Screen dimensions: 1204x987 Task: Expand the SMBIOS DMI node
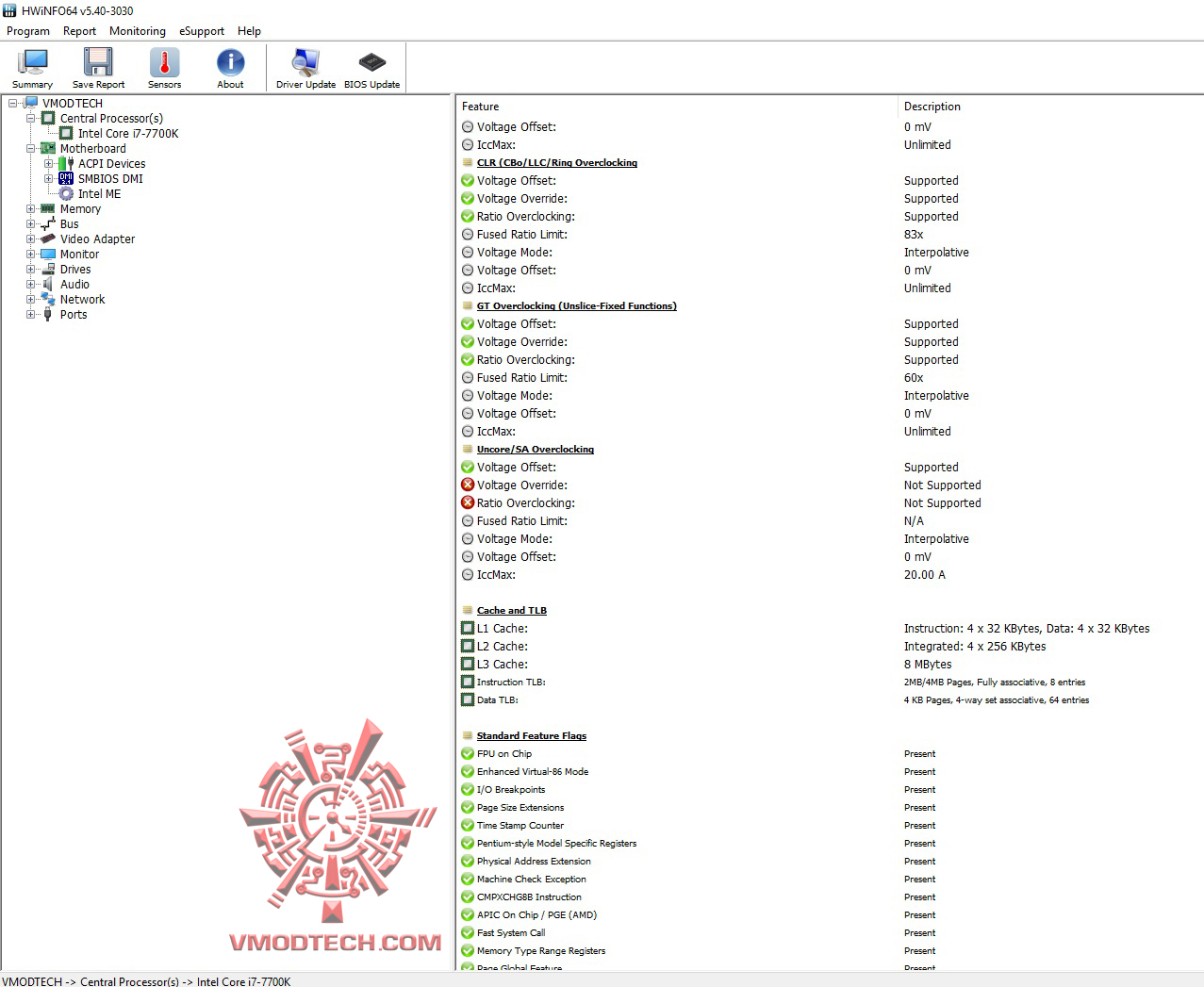[x=48, y=179]
